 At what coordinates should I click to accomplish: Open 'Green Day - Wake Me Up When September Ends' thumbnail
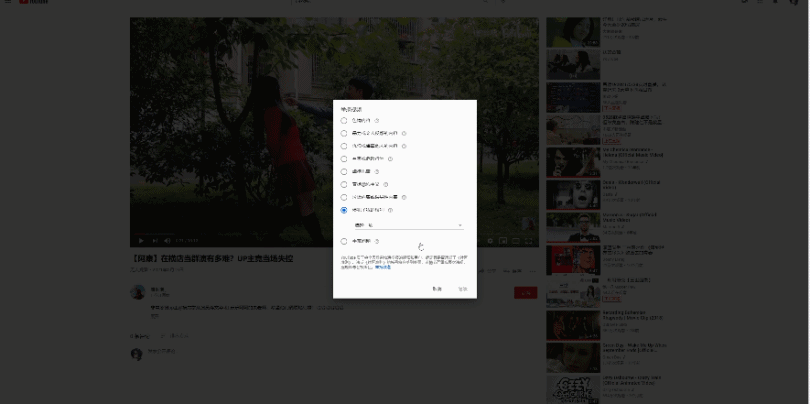(573, 358)
